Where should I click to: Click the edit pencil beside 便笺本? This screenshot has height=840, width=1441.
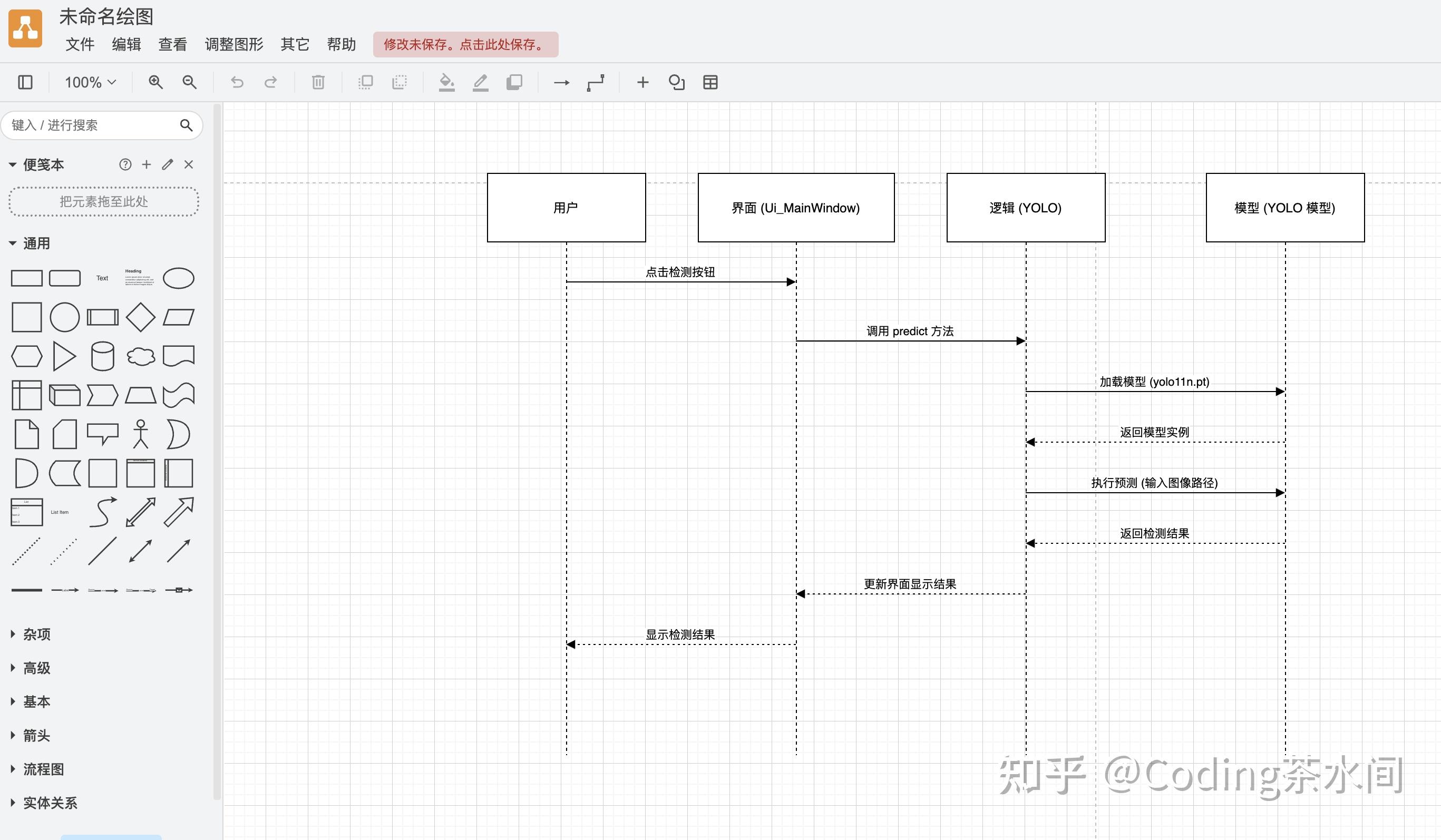click(167, 165)
